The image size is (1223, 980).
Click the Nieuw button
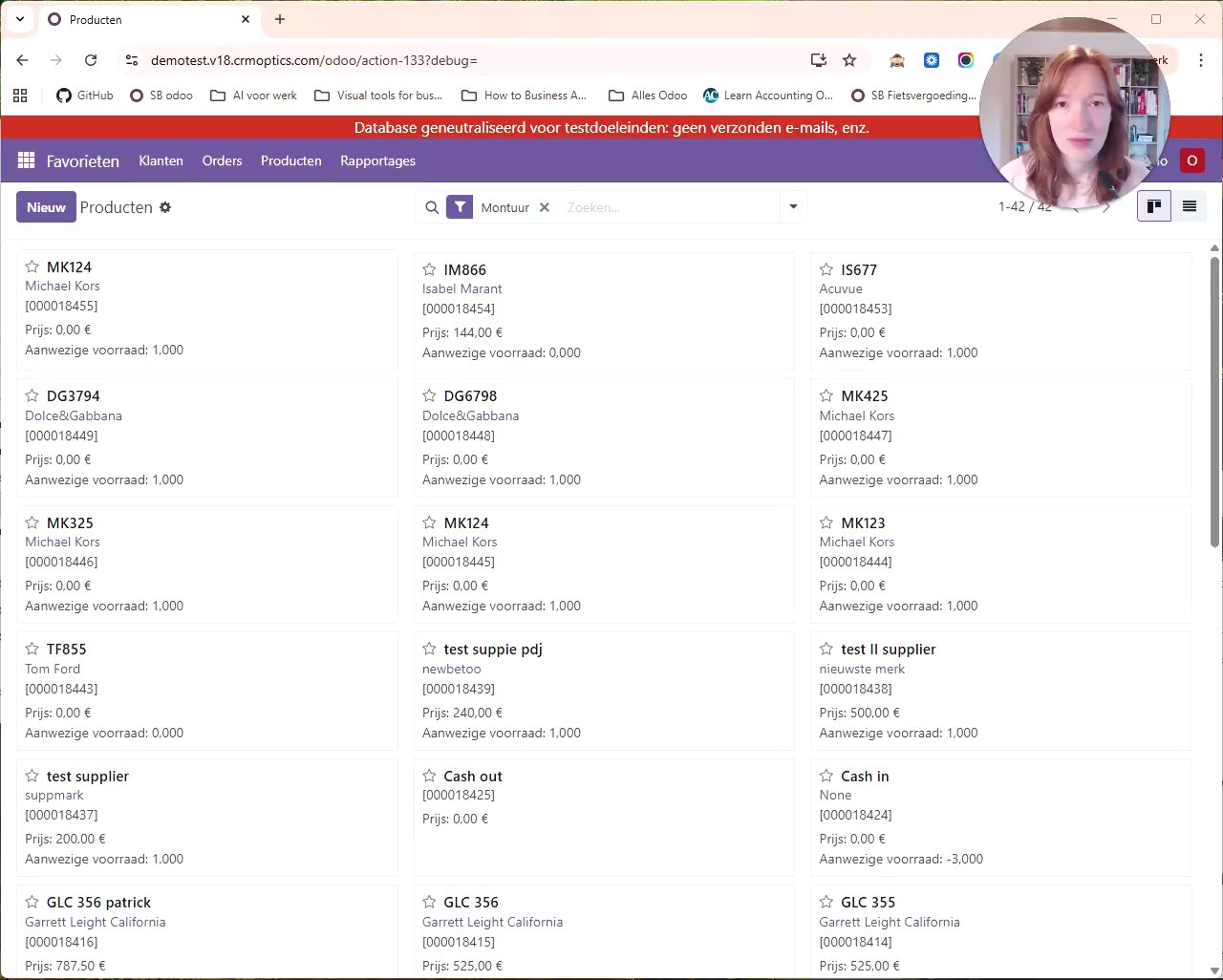pos(46,207)
